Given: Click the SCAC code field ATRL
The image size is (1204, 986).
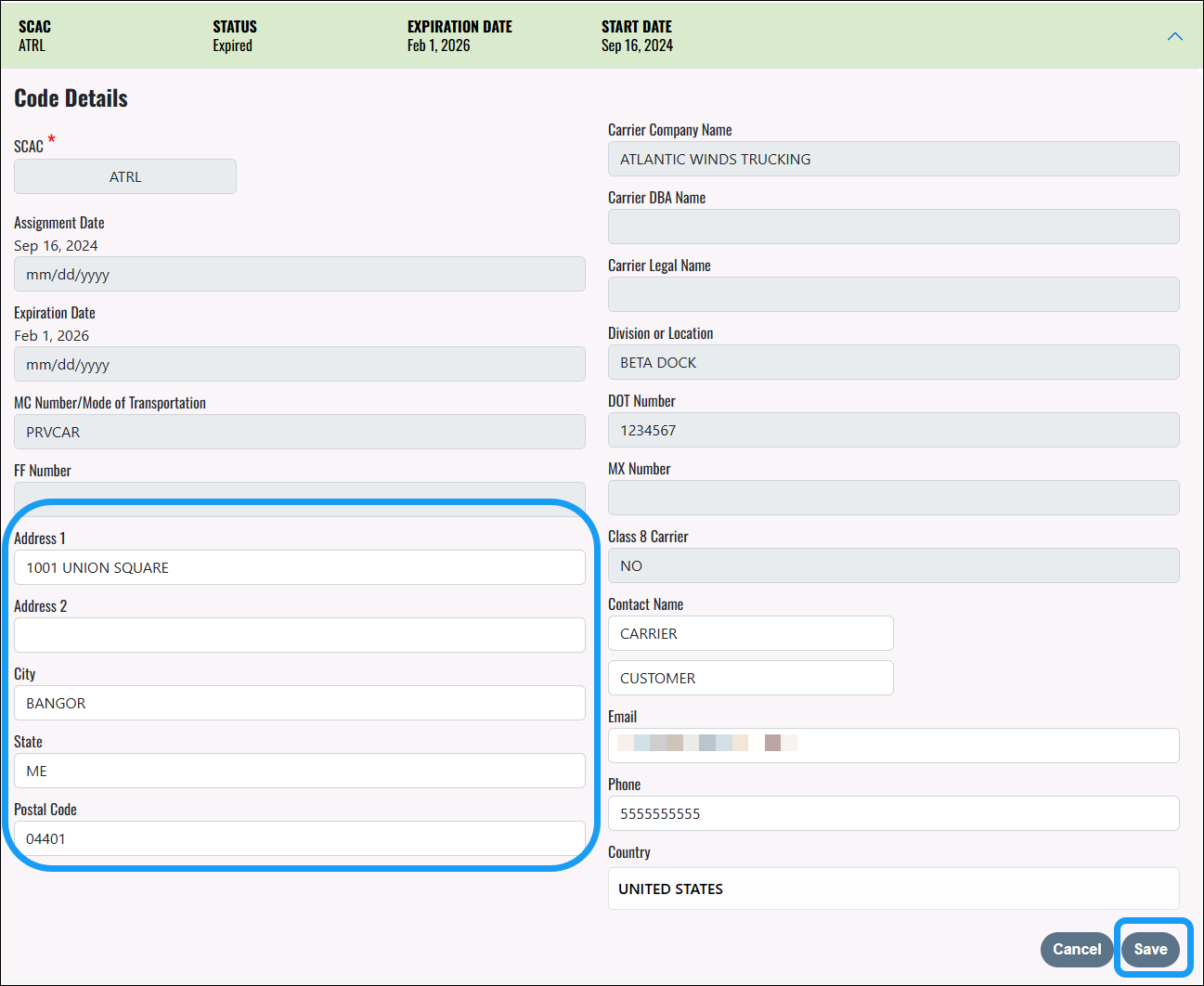Looking at the screenshot, I should click(125, 176).
